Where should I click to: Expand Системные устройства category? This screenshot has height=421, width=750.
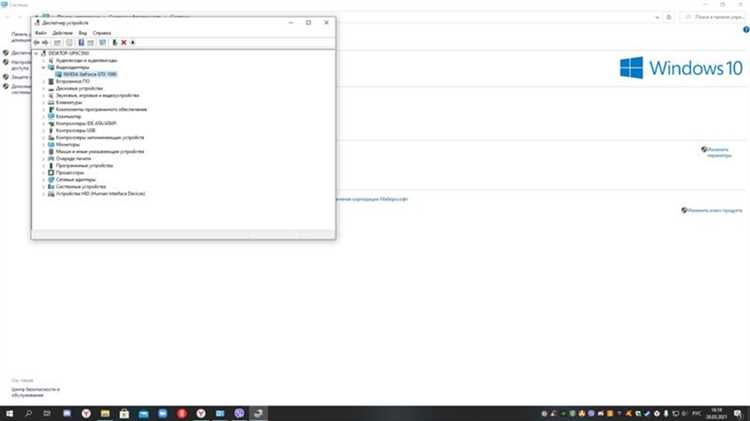pos(44,187)
